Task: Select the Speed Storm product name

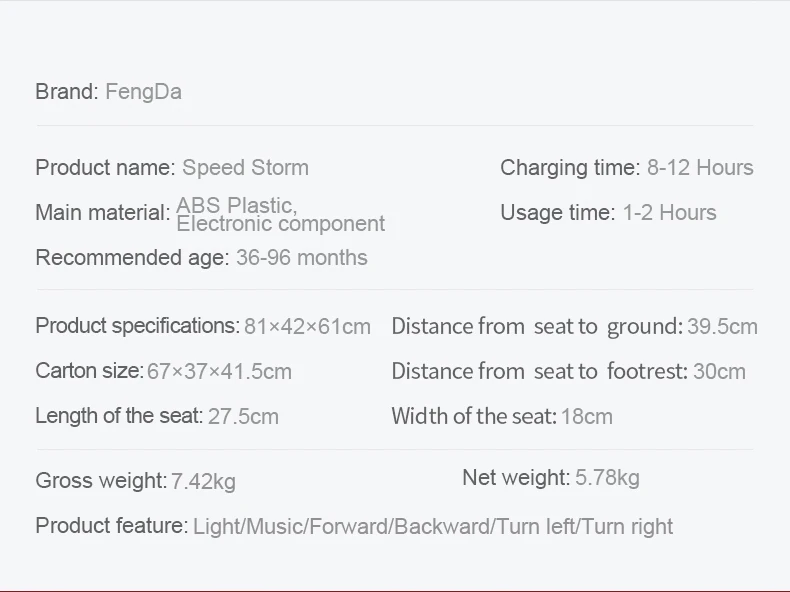Action: click(x=245, y=168)
